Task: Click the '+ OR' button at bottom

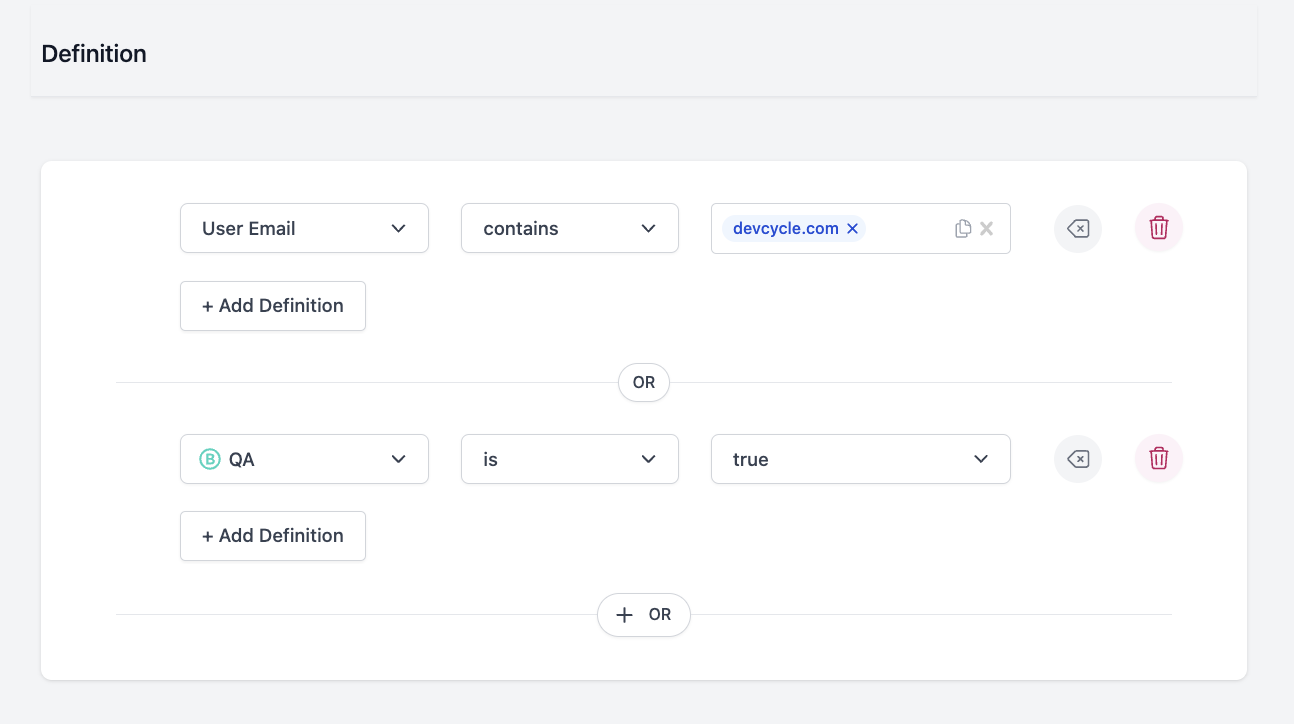Action: (644, 615)
